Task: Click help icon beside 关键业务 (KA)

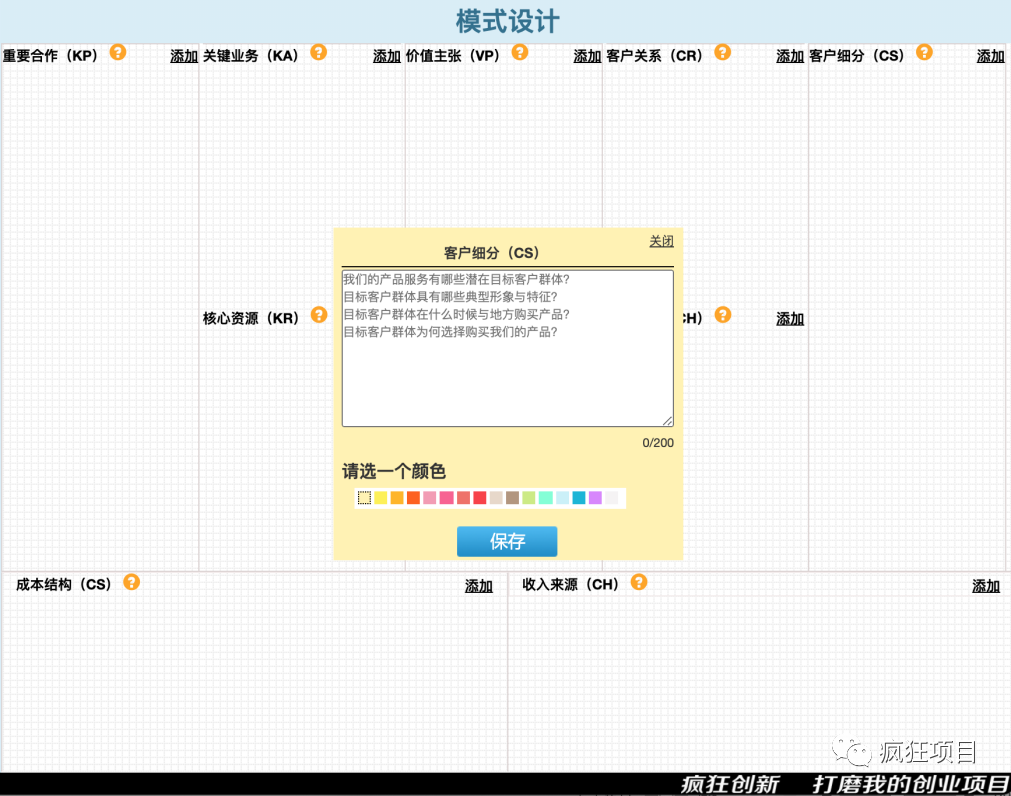Action: point(319,53)
